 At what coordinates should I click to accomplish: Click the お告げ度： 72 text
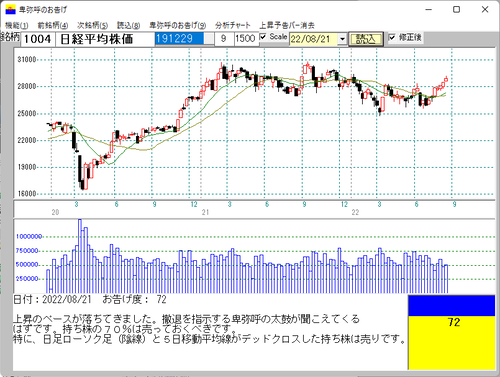[134, 299]
